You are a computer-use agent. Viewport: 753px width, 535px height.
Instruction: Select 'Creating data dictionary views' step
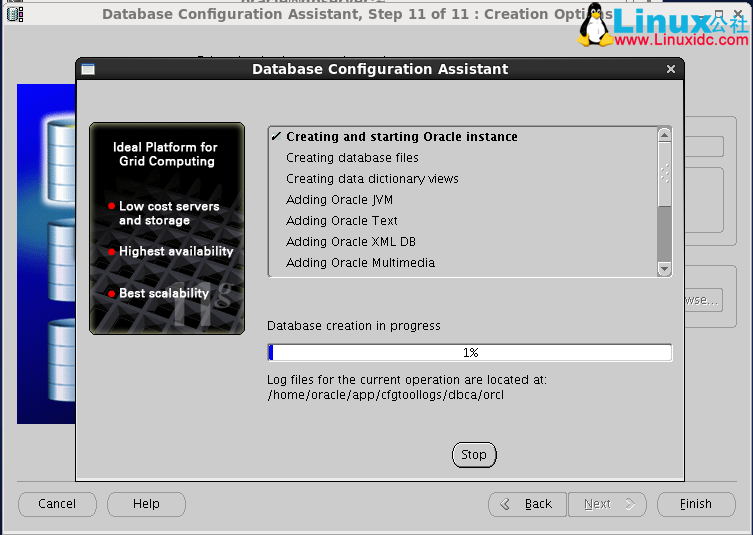[x=372, y=179]
